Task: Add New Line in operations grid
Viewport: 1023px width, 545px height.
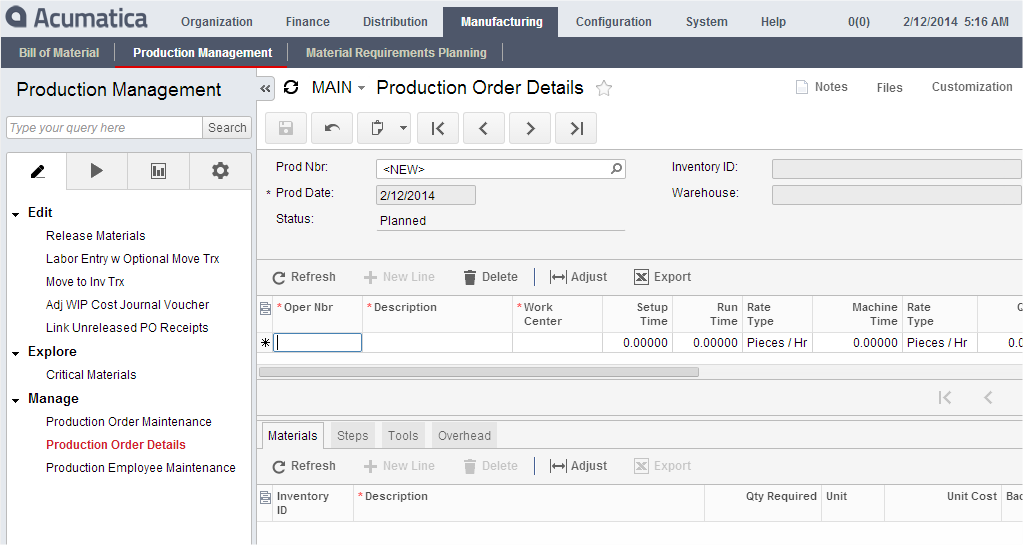Action: (399, 277)
